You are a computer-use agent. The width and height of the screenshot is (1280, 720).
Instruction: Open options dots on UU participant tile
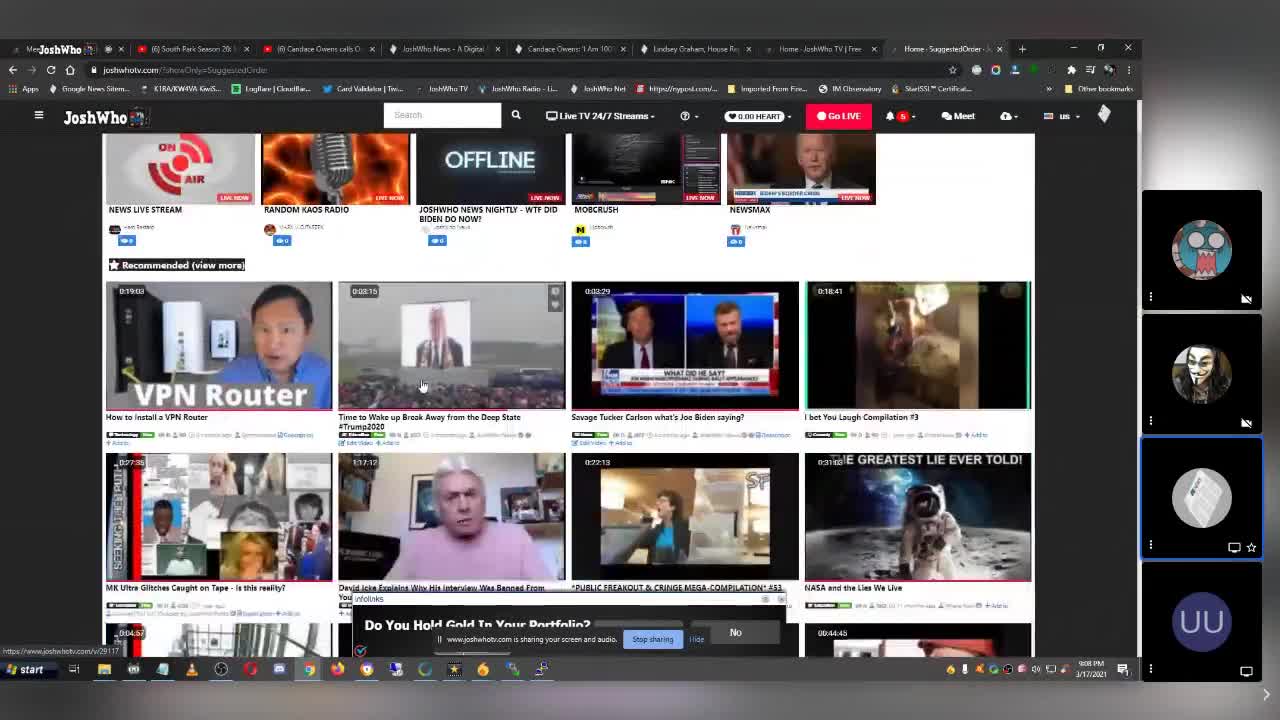(1151, 669)
